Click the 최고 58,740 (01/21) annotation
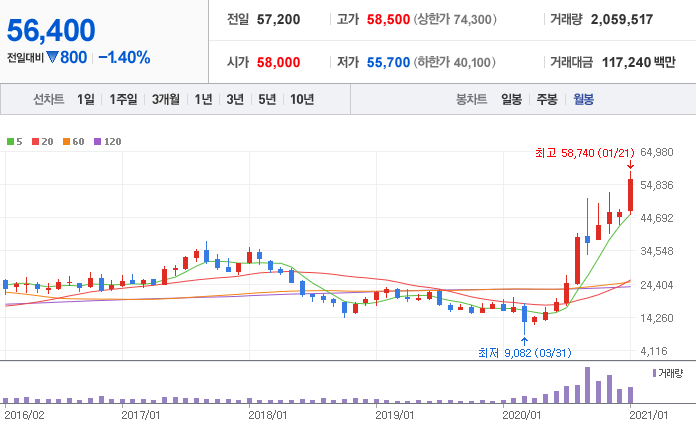 (585, 153)
